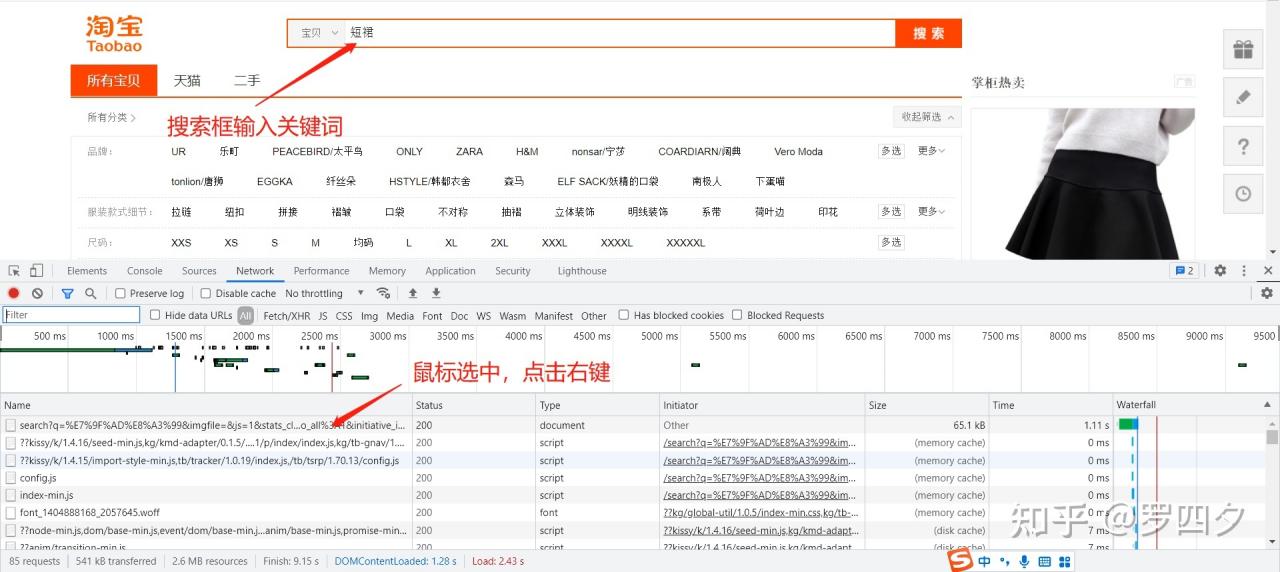The height and width of the screenshot is (572, 1280).
Task: Open Network panel settings gear
Action: (1267, 293)
